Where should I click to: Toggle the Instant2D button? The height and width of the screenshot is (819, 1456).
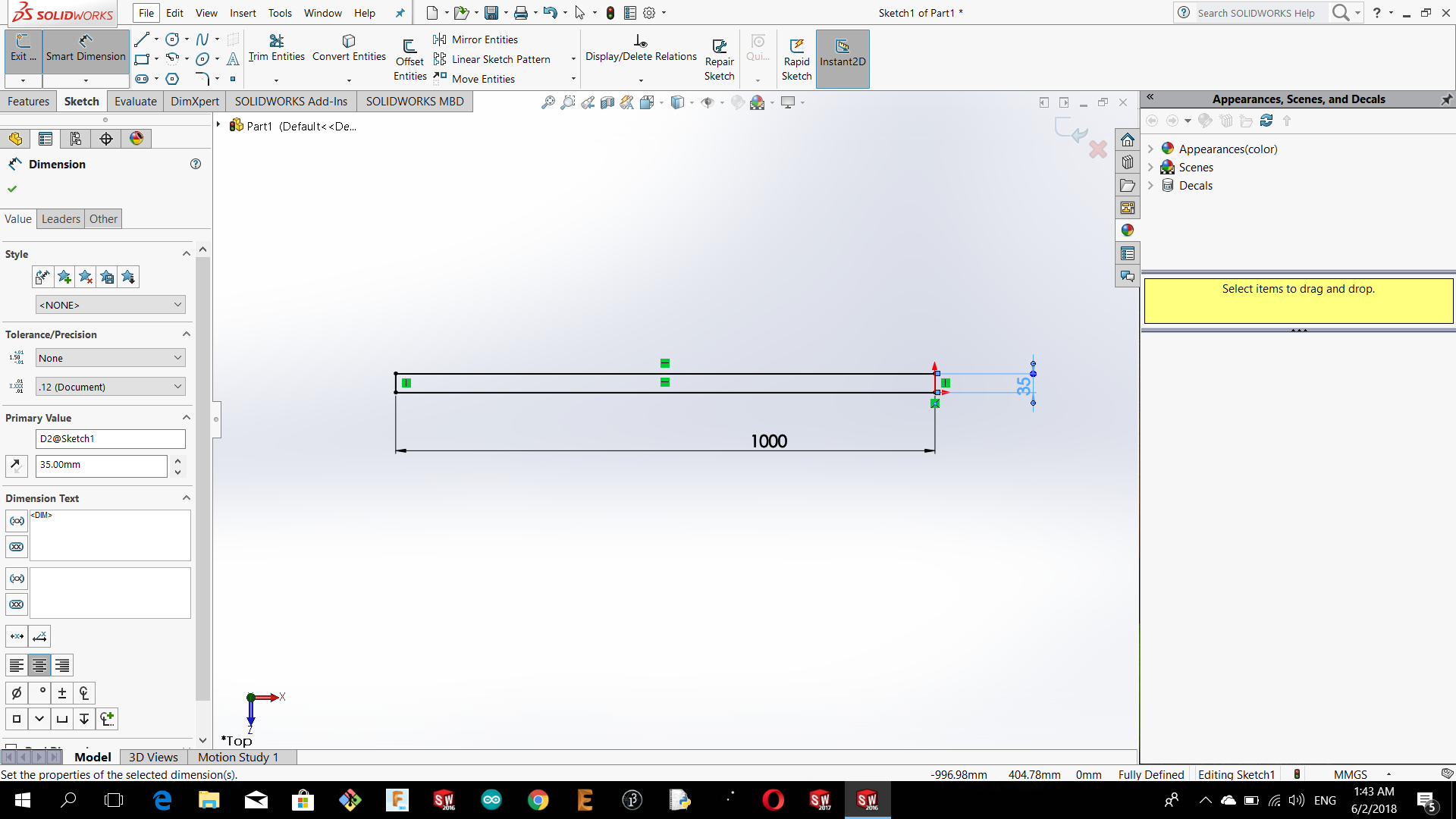coord(843,59)
